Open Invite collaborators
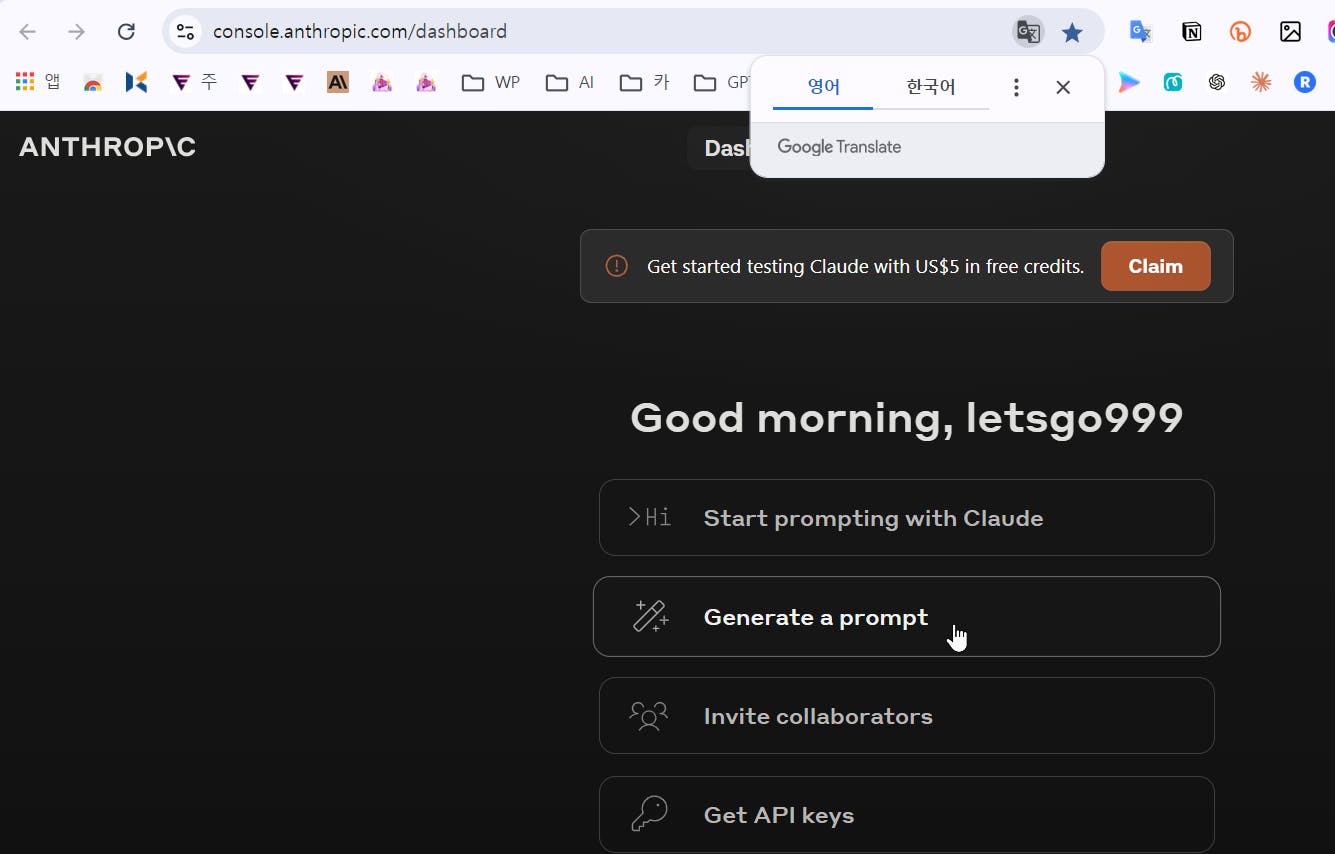The width and height of the screenshot is (1335, 854). coord(906,715)
